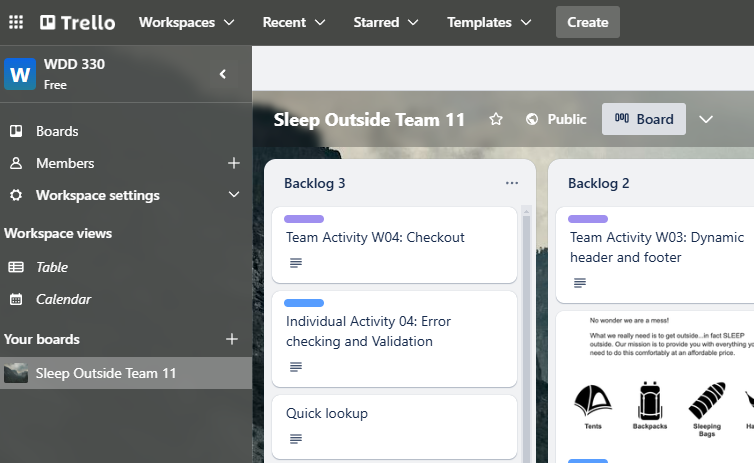This screenshot has height=463, width=754.
Task: Open the apps grid switcher icon
Action: (x=16, y=22)
